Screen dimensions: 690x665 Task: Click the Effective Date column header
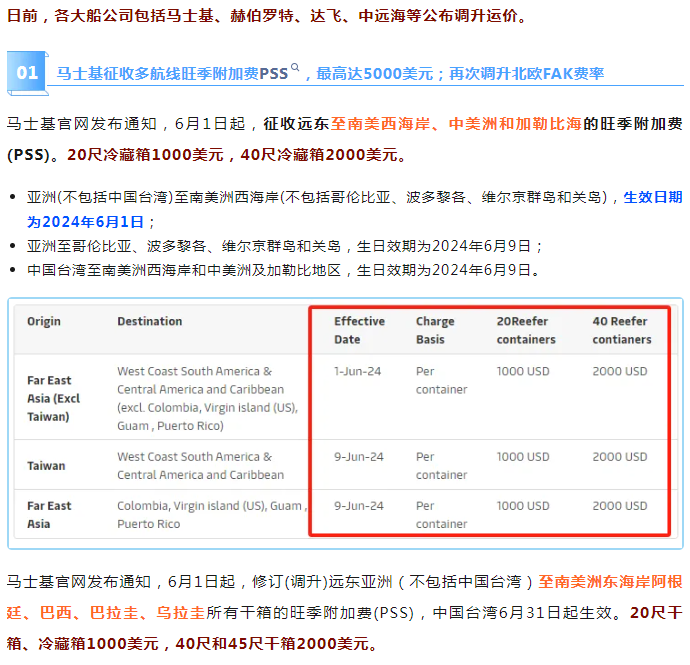point(359,330)
